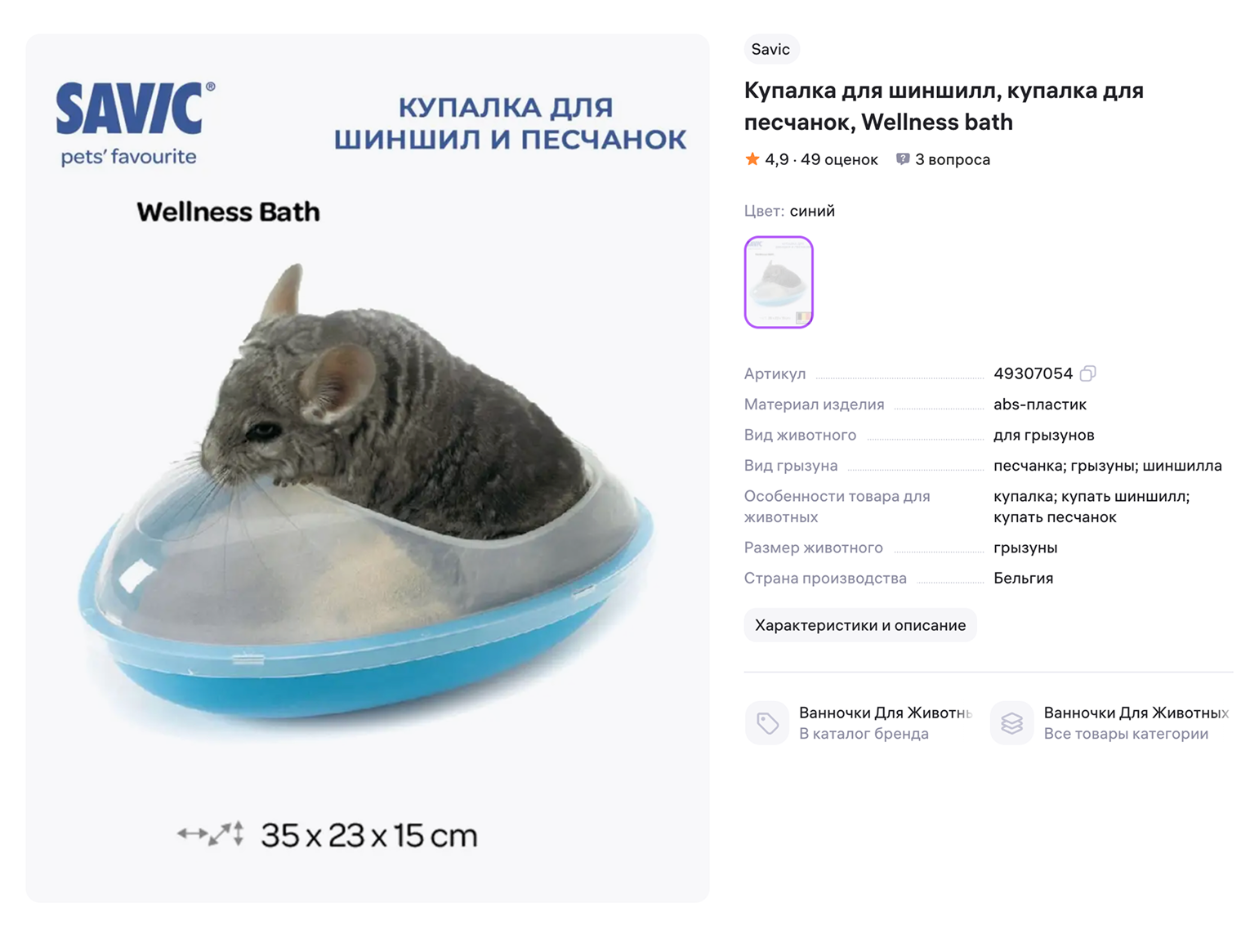Select the blue color variant thumbnail

click(x=779, y=282)
